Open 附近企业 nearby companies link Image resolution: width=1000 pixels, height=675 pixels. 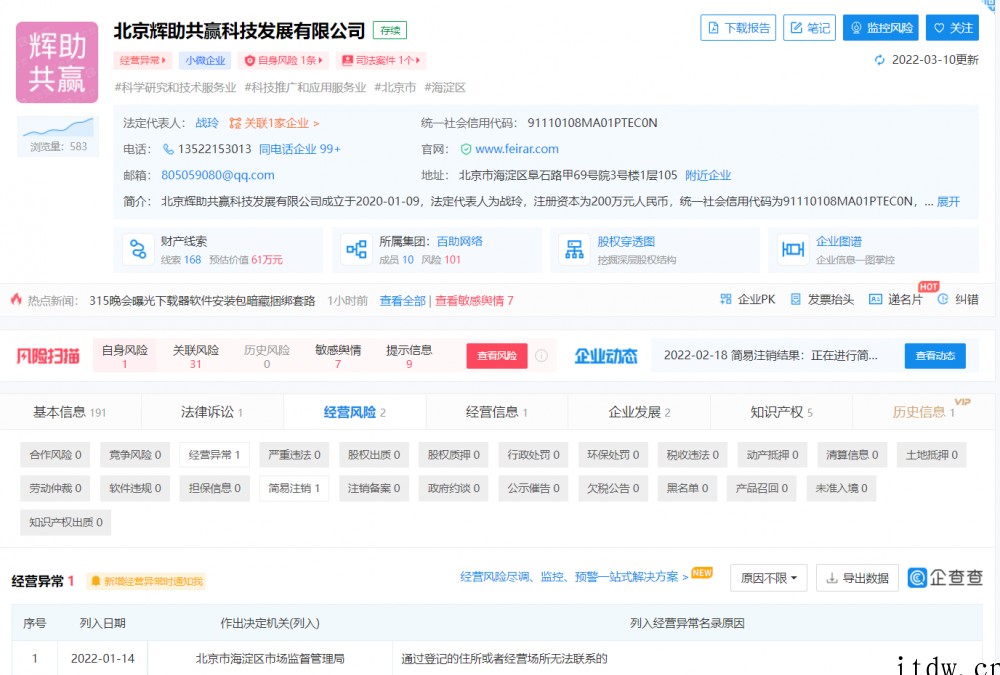pos(708,175)
